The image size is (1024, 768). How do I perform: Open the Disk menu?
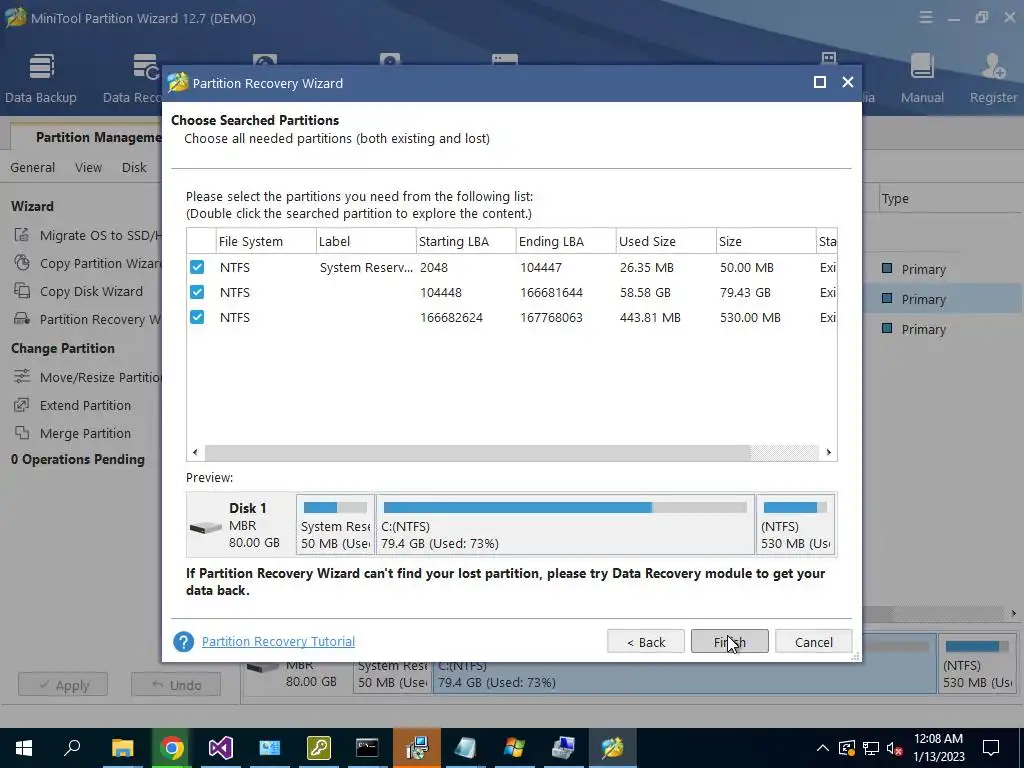[x=134, y=167]
